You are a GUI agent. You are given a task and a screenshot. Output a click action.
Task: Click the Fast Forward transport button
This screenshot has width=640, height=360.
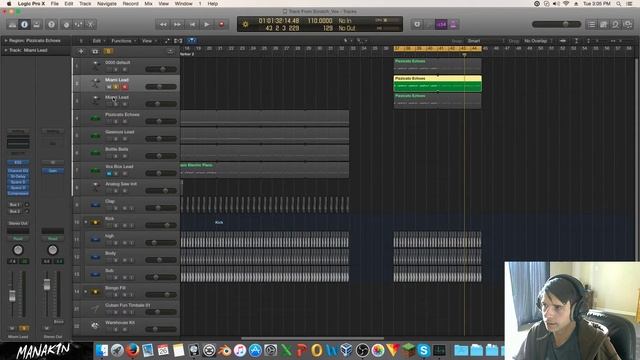tap(178, 24)
